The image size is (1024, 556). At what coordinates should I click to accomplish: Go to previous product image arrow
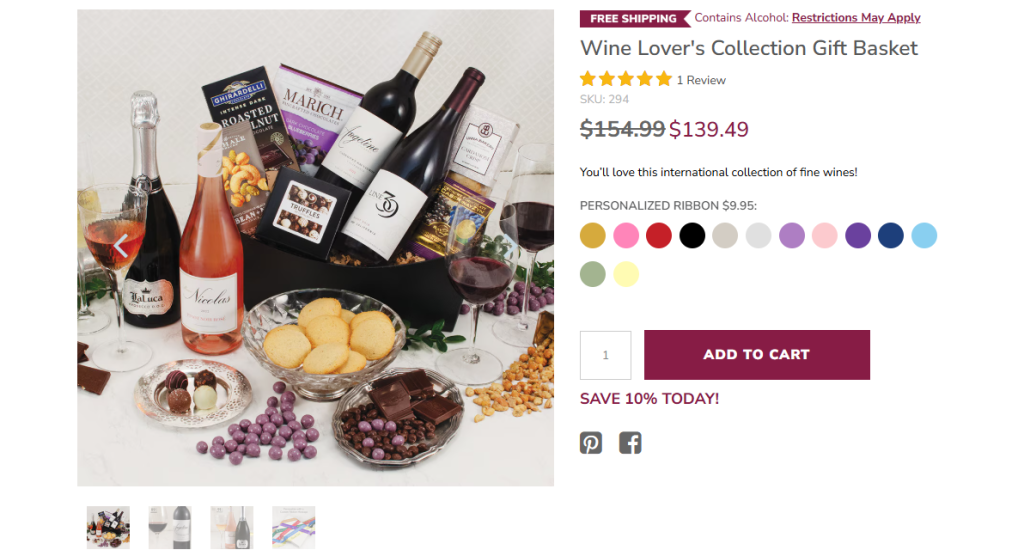[x=121, y=246]
